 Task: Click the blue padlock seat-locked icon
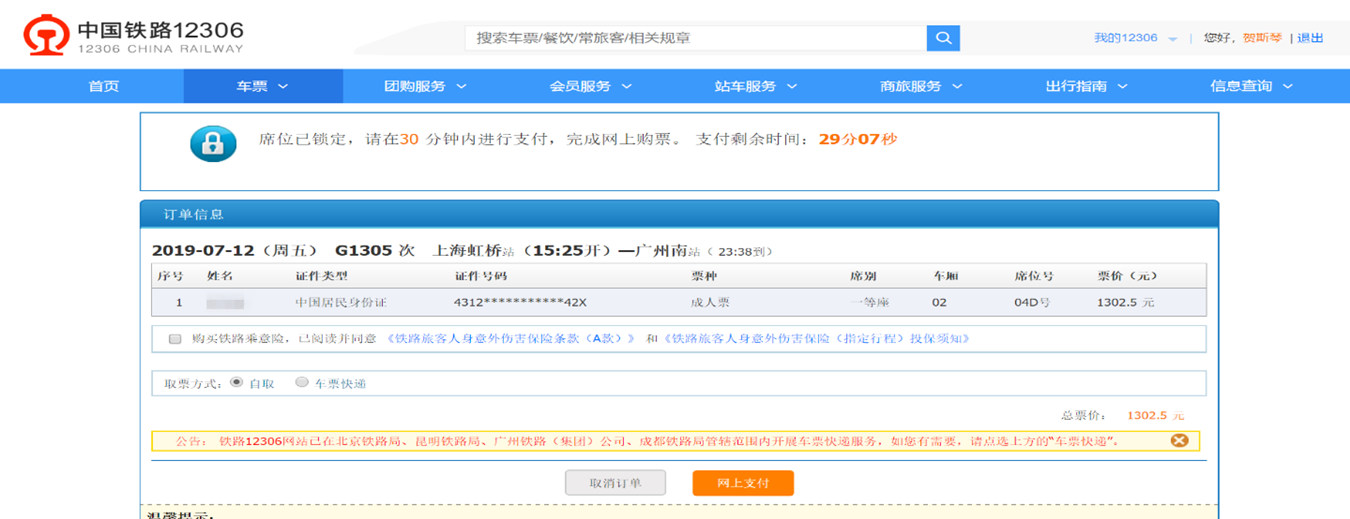click(x=213, y=144)
